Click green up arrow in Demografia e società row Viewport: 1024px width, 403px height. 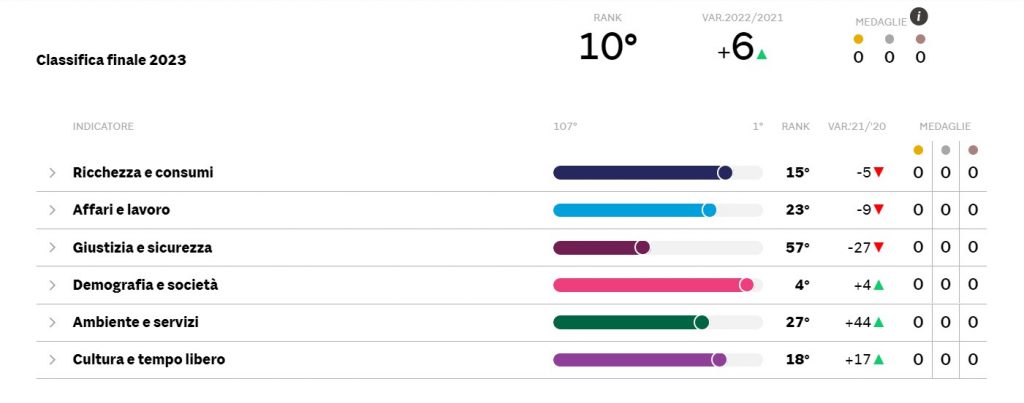pos(878,285)
